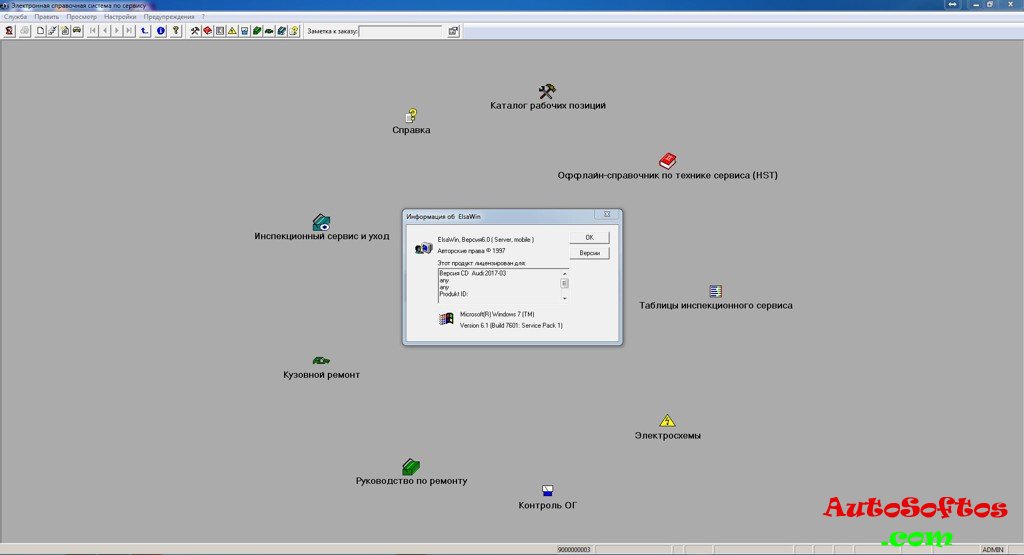The width and height of the screenshot is (1024, 555).
Task: Open the Справка help icon
Action: pyautogui.click(x=410, y=116)
